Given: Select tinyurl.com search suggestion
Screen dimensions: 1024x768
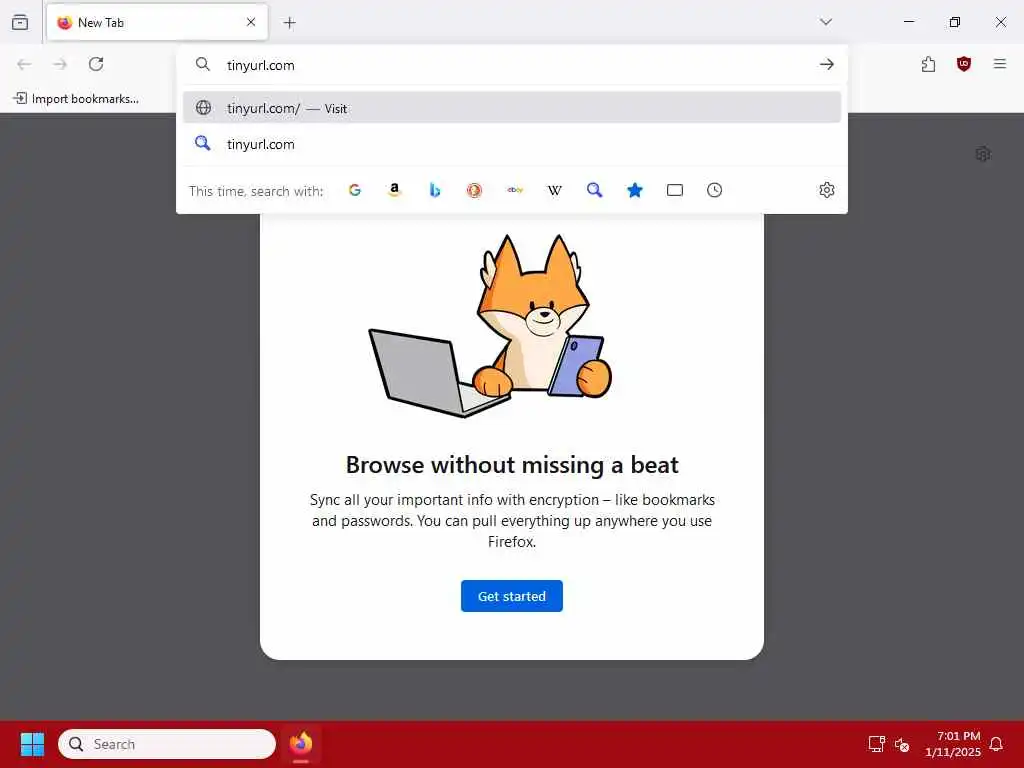Looking at the screenshot, I should click(511, 144).
